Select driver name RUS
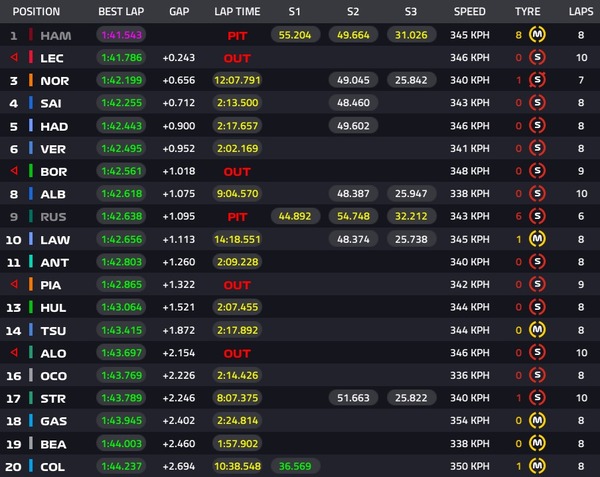This screenshot has height=477, width=600. click(x=53, y=217)
